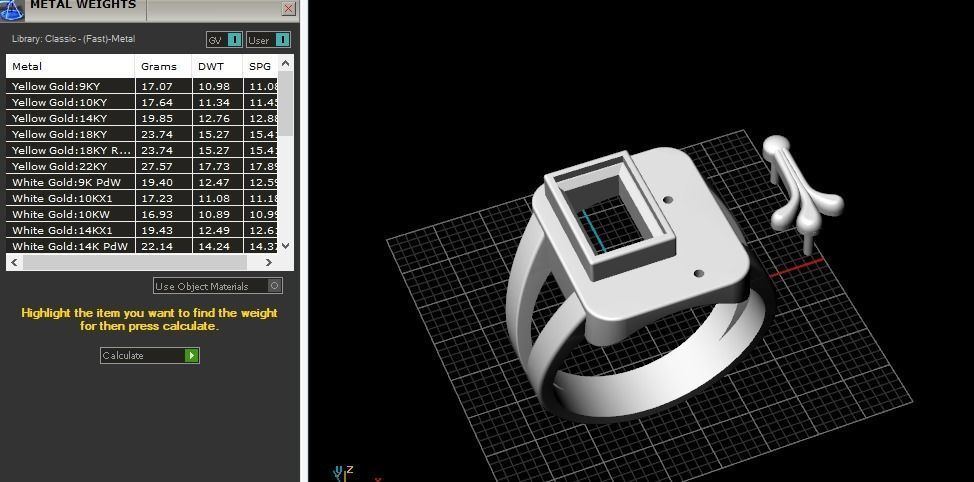Click the 19.40 grams value

pos(157,183)
